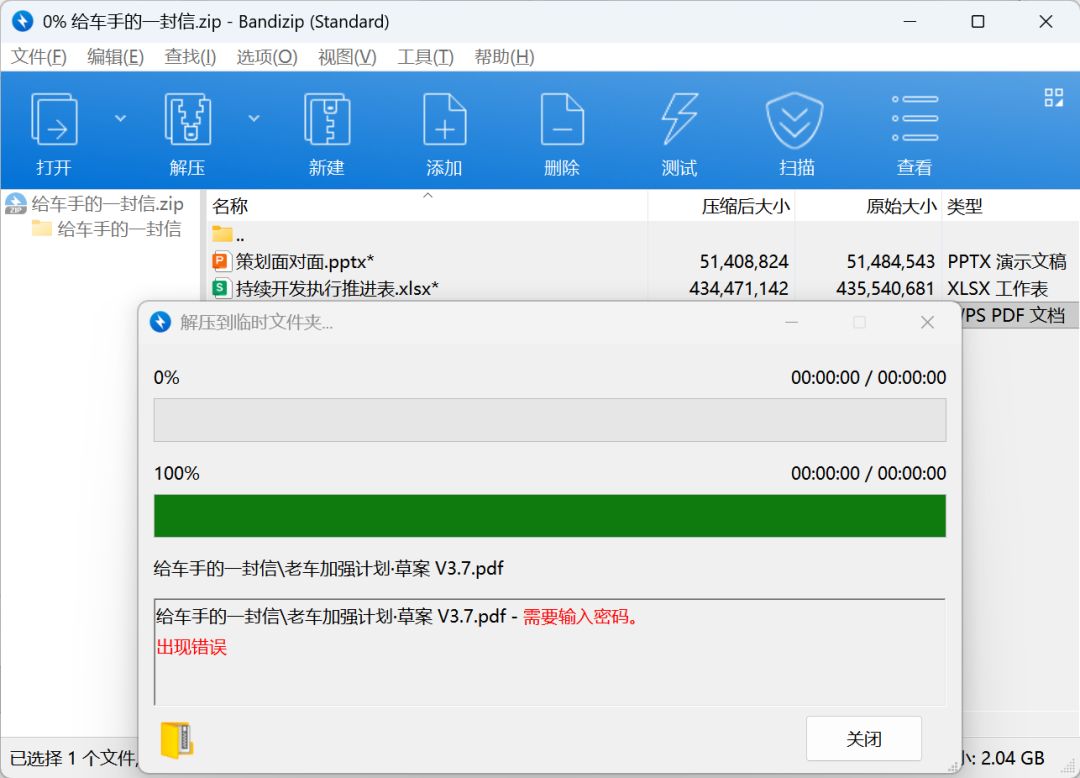This screenshot has width=1080, height=778.
Task: Click the 删除 (Delete) toolbar icon
Action: (x=562, y=118)
